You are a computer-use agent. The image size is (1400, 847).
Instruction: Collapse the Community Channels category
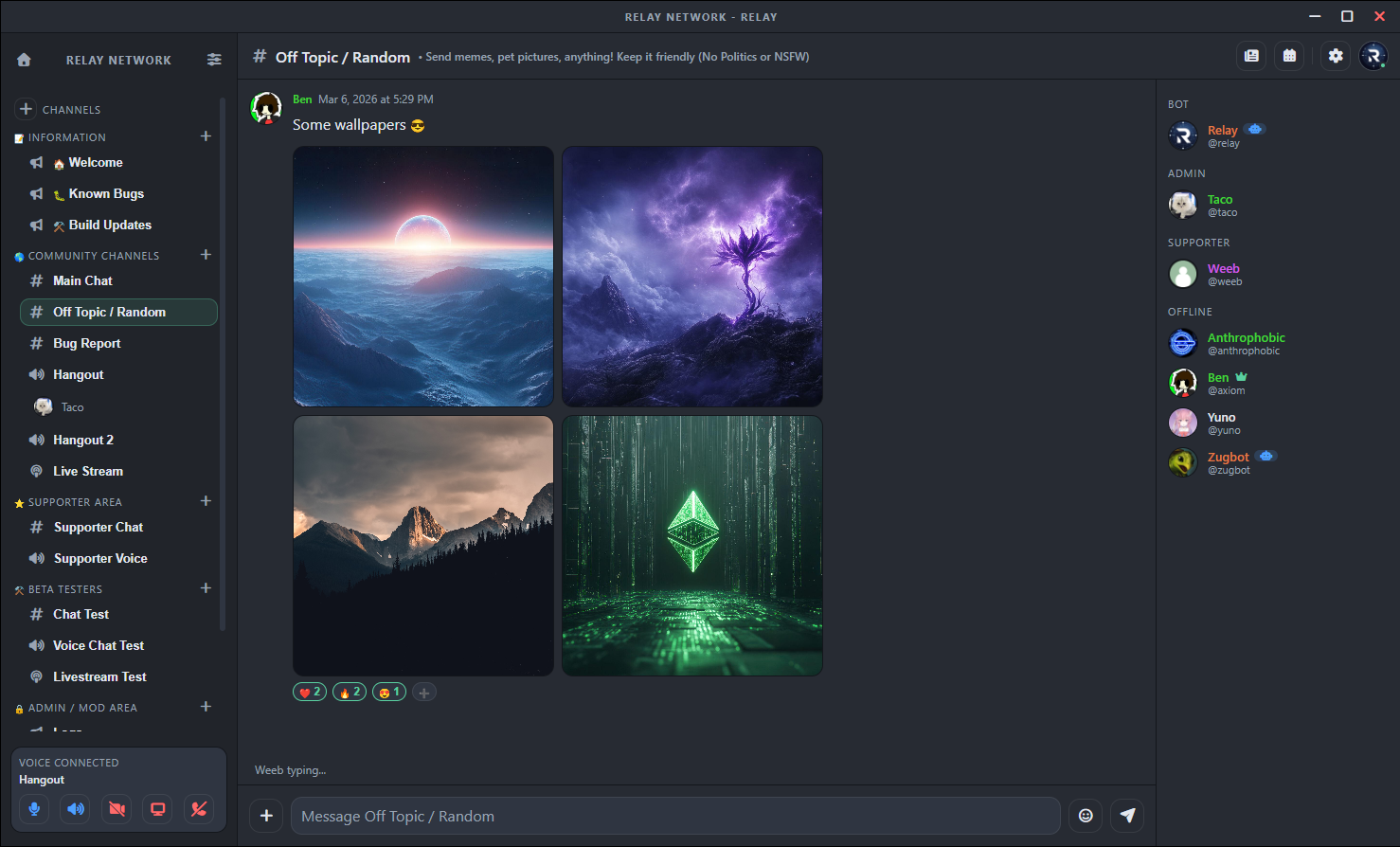[x=93, y=256]
